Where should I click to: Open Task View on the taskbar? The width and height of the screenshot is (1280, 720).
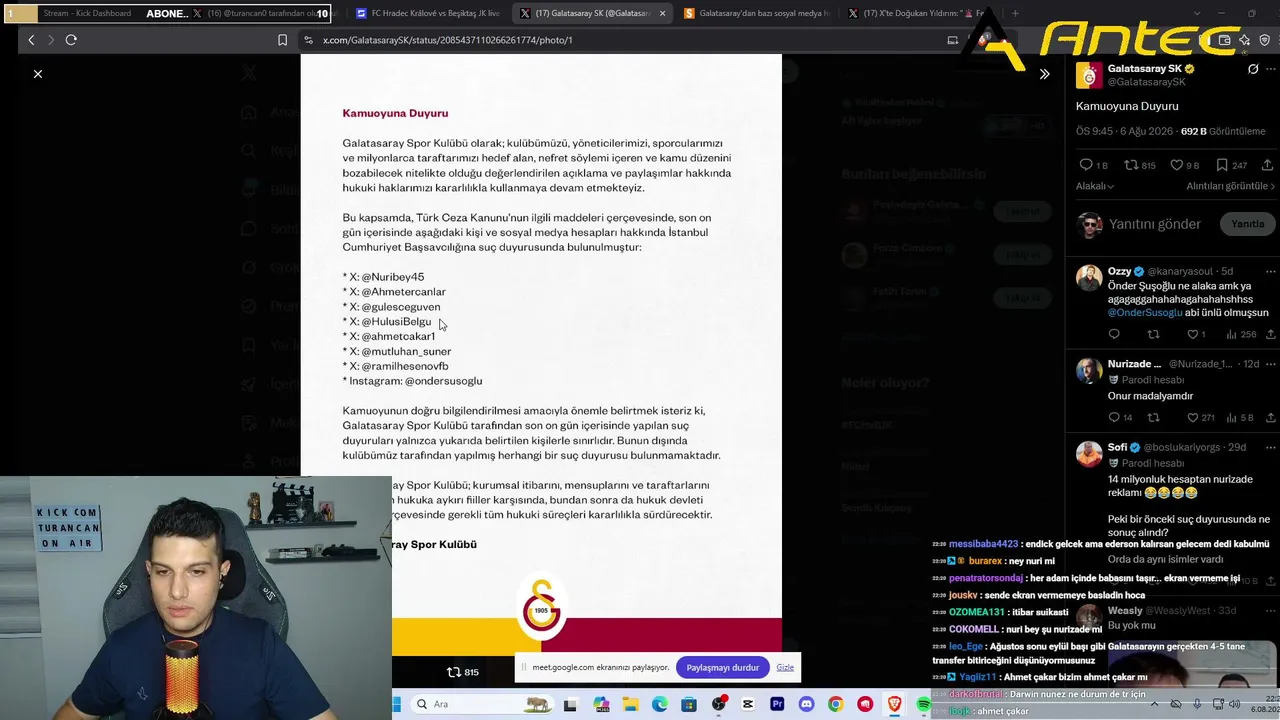pyautogui.click(x=570, y=704)
